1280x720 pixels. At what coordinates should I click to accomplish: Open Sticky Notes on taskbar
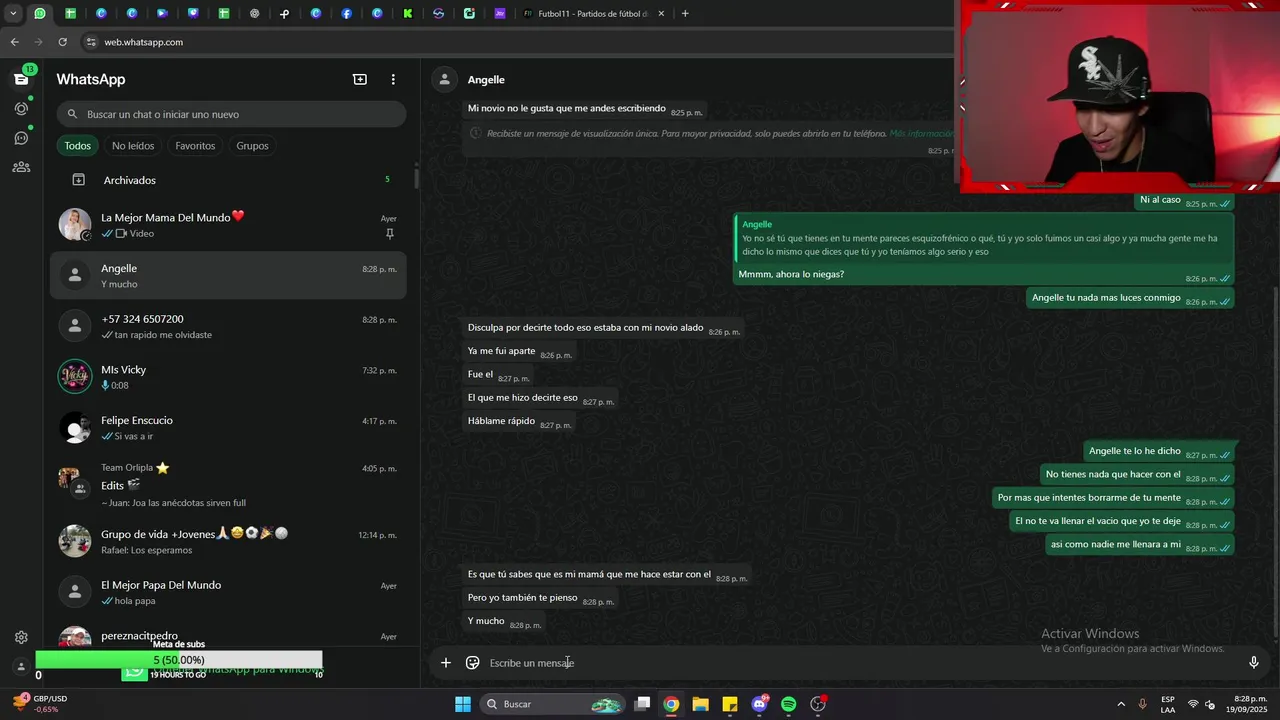pyautogui.click(x=730, y=704)
